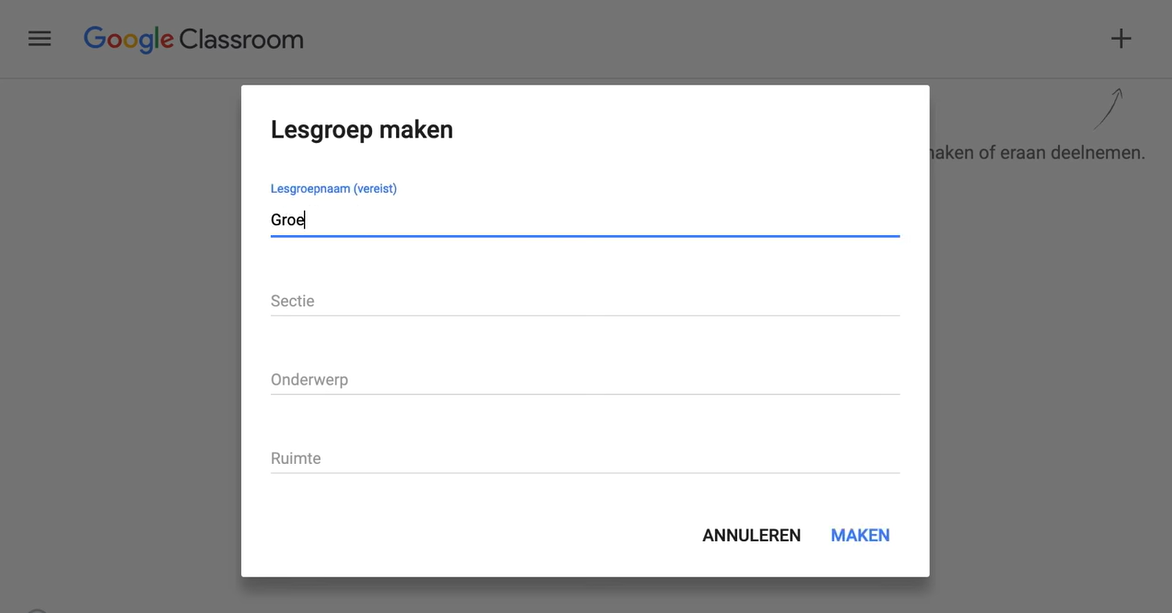Select the Onderwerp text field

(x=585, y=380)
